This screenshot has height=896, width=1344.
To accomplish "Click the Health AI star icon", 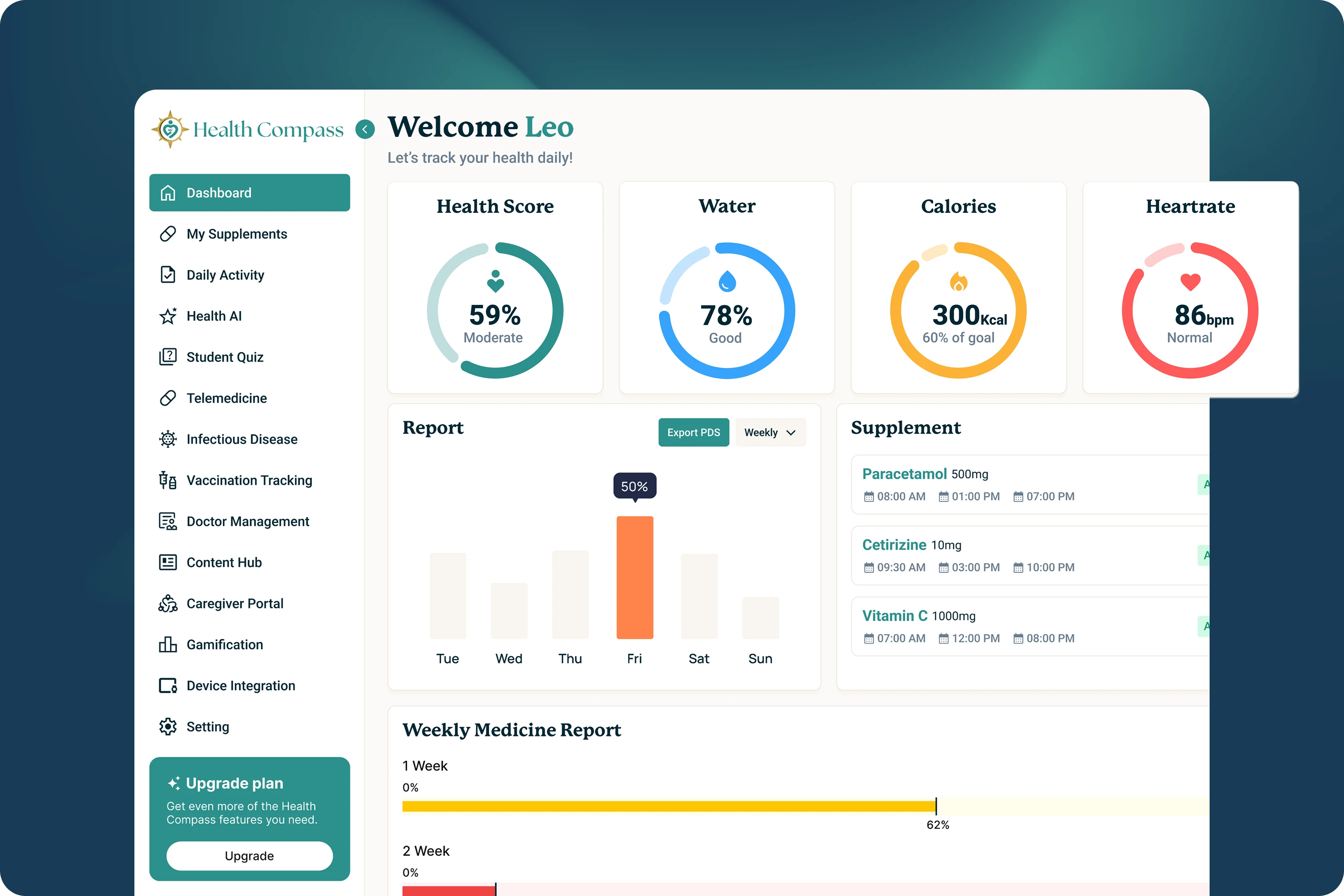I will (x=168, y=316).
